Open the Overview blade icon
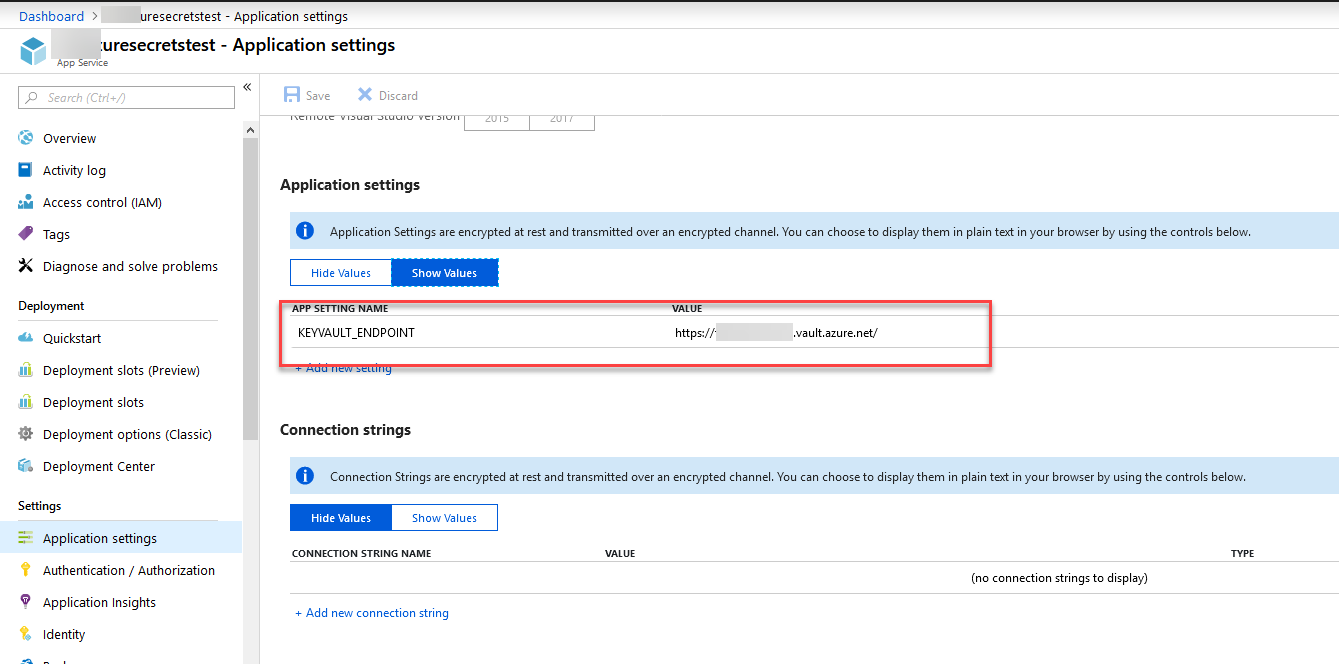 click(x=23, y=138)
